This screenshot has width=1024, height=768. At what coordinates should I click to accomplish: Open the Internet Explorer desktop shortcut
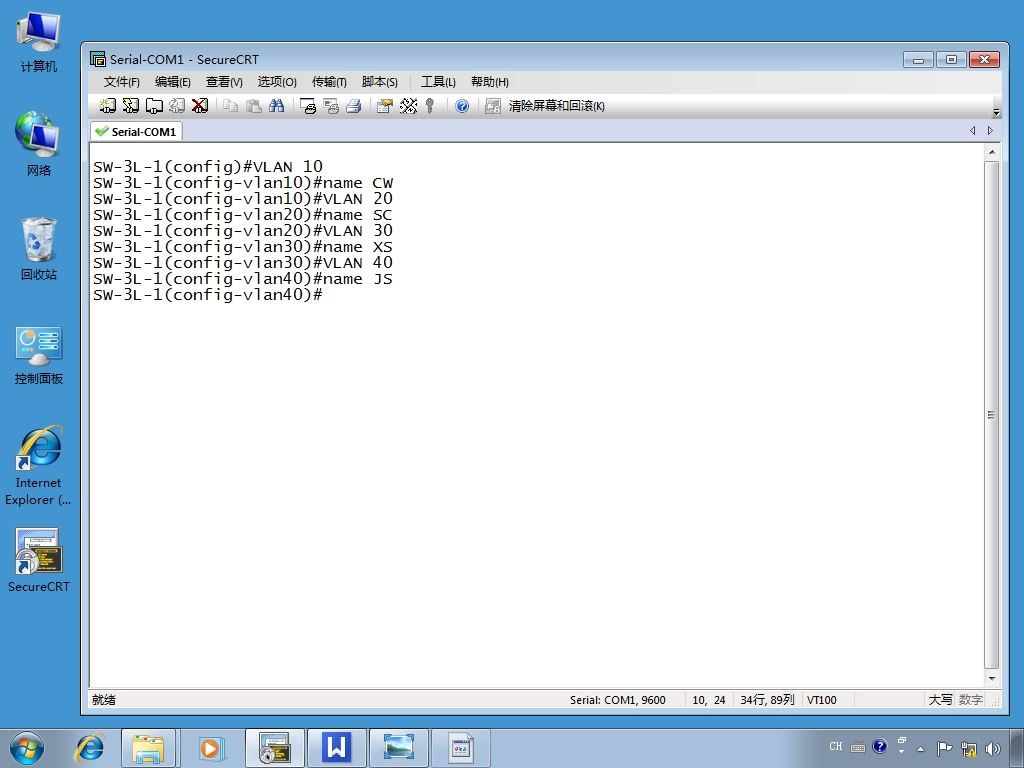39,466
